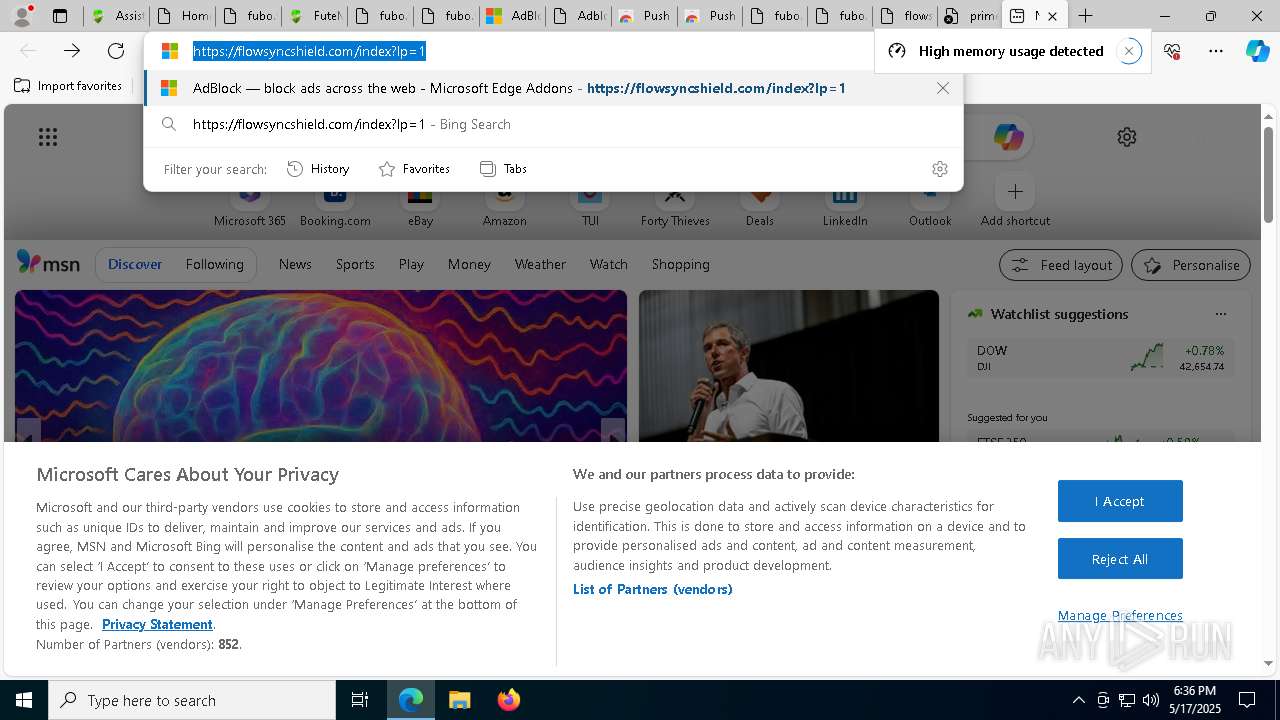Filter search by Tabs

503,169
